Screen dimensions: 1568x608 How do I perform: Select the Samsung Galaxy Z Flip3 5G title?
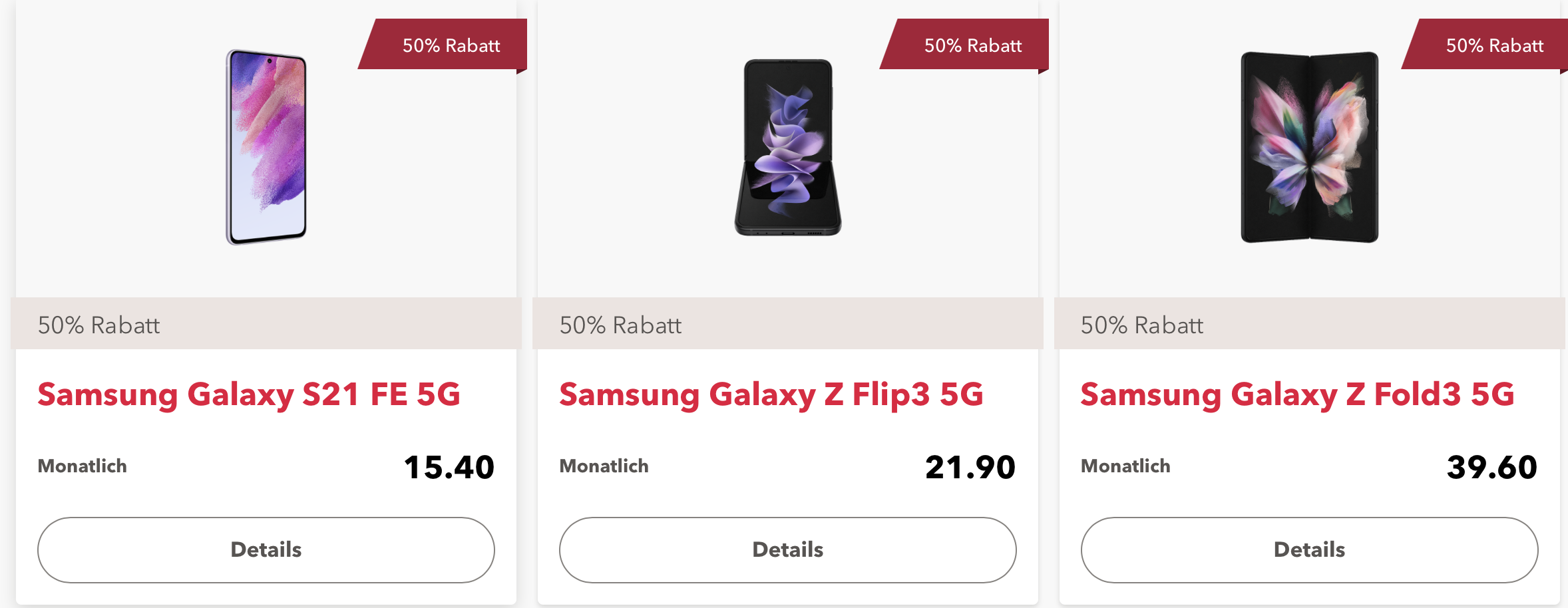[771, 394]
